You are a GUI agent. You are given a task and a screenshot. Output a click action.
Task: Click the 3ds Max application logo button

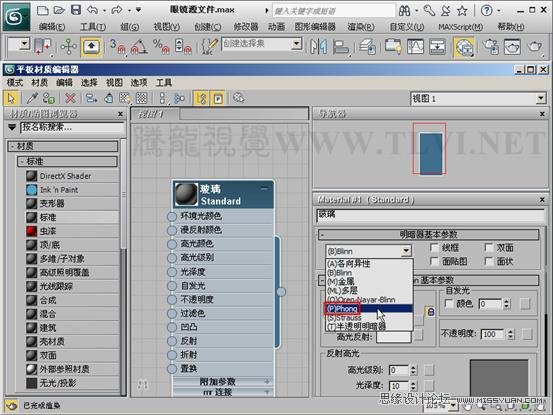pos(16,17)
